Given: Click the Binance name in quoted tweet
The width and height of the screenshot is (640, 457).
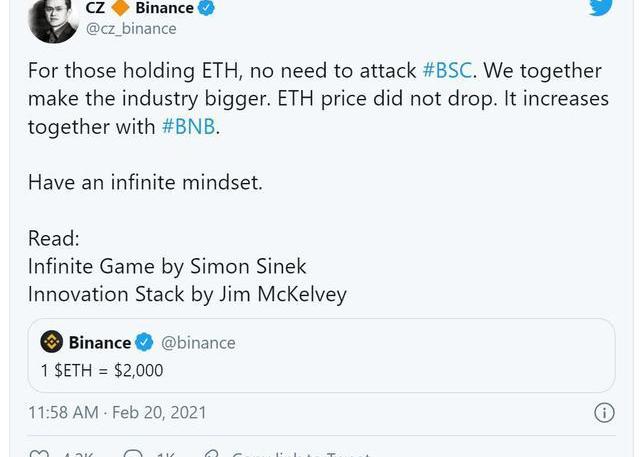Looking at the screenshot, I should (99, 342).
